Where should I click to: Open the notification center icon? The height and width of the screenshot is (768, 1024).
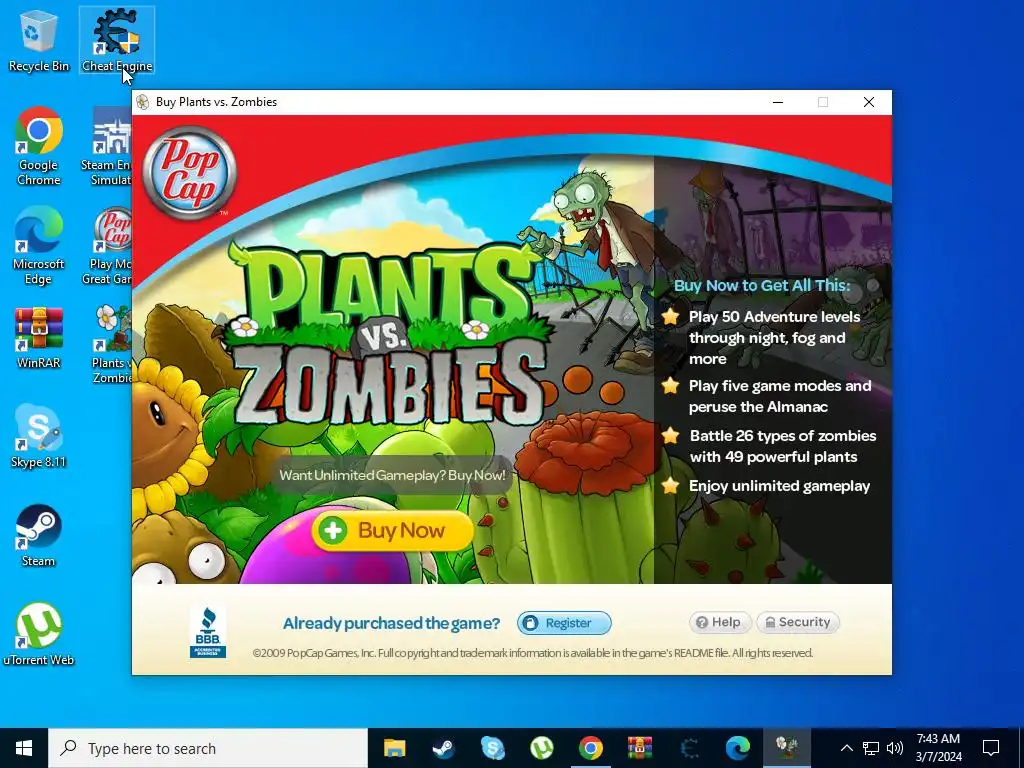[991, 748]
